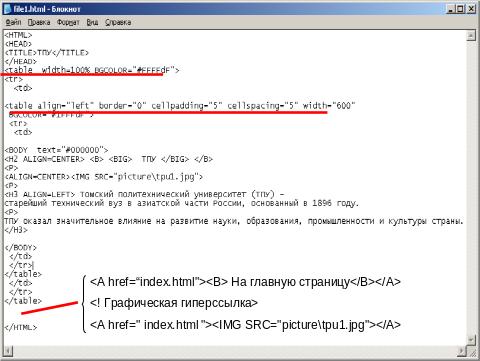The height and width of the screenshot is (361, 480).
Task: Close the file1.html Notepad window
Action: (x=471, y=9)
